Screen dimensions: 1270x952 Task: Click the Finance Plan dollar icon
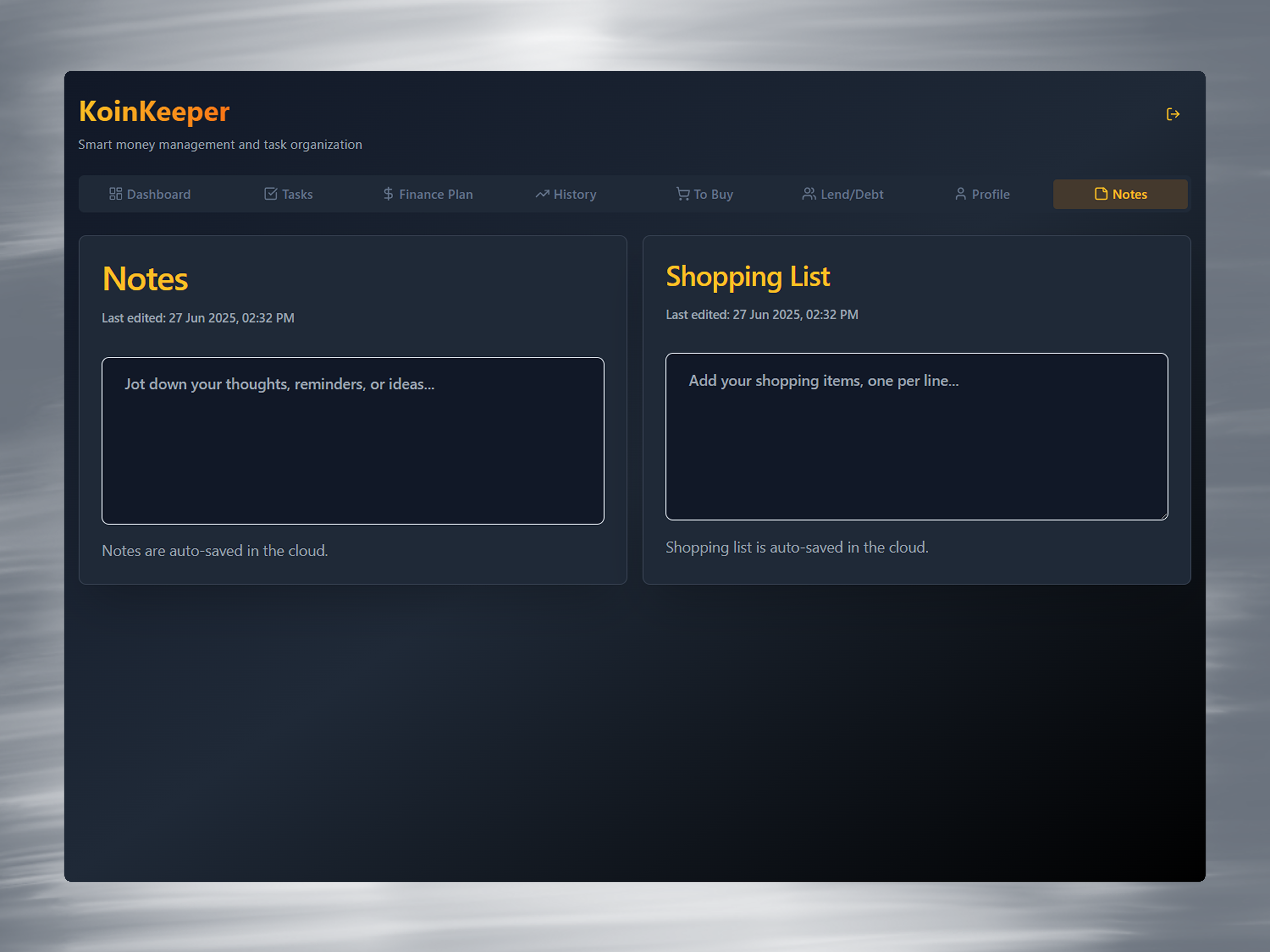point(388,194)
